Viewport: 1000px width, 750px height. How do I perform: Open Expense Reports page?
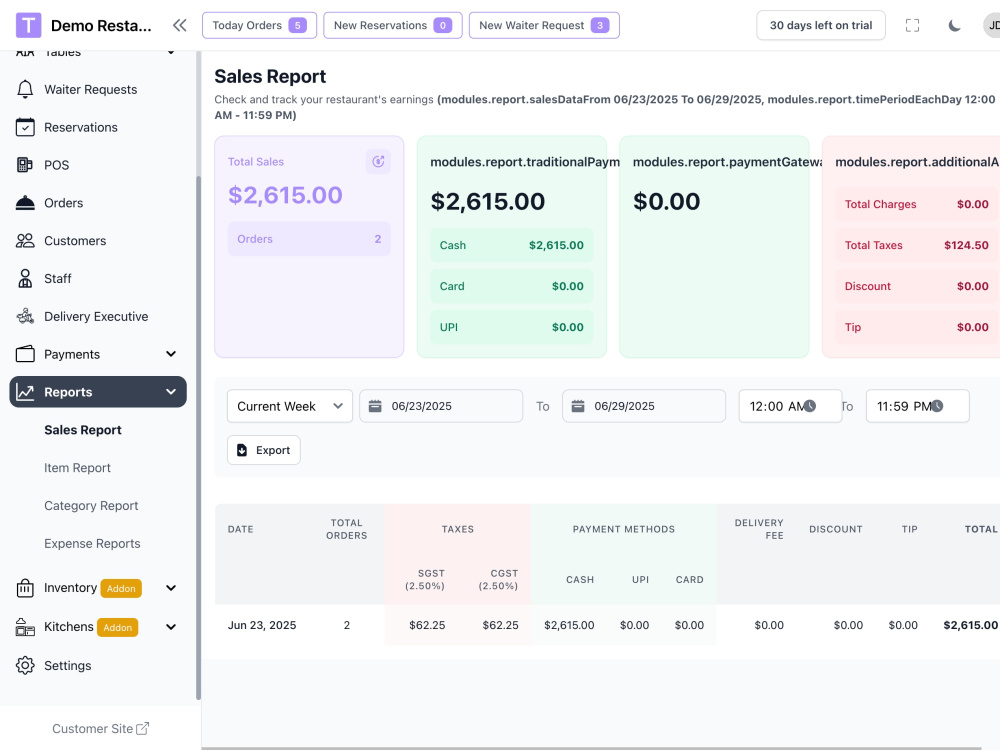[92, 543]
